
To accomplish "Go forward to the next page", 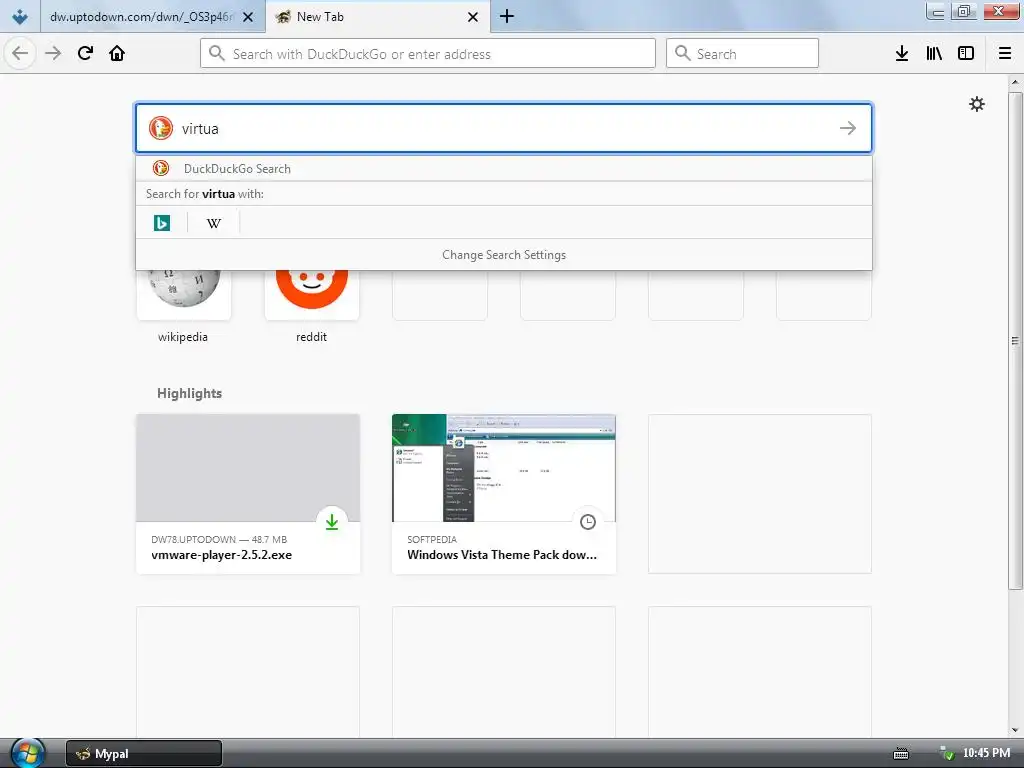I will (x=53, y=54).
